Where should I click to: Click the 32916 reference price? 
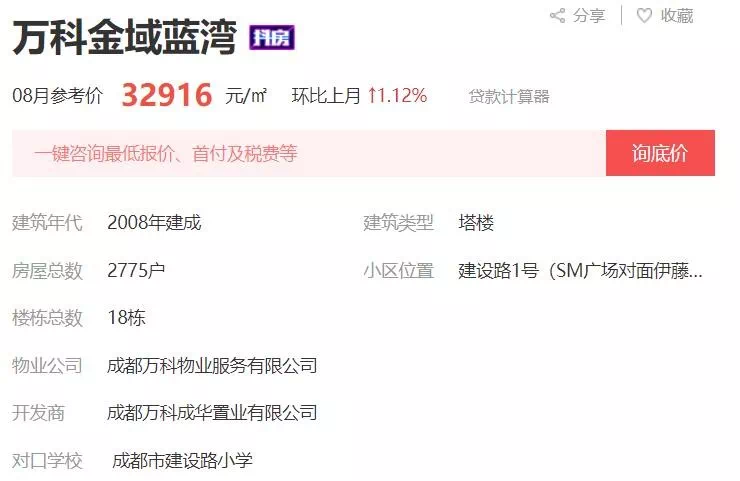point(167,95)
